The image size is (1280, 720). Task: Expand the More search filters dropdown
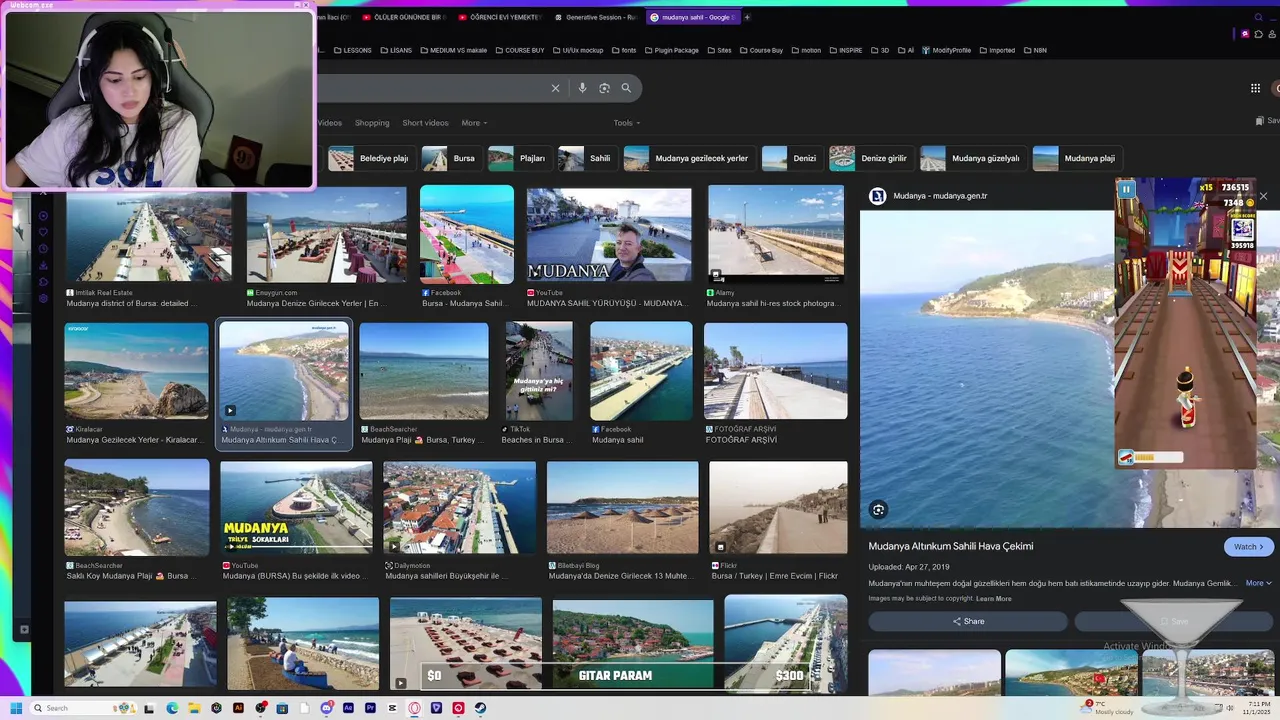pyautogui.click(x=474, y=123)
